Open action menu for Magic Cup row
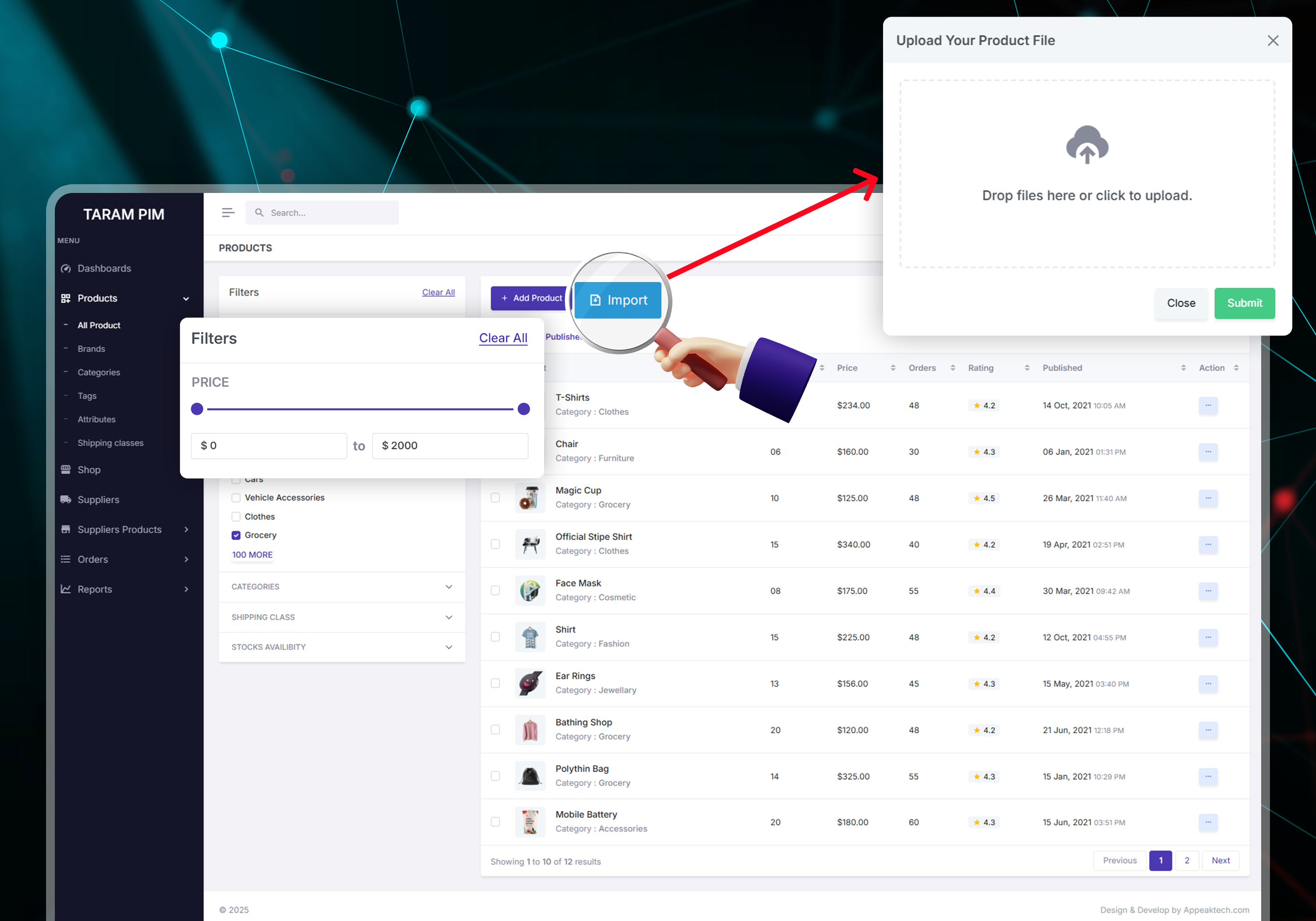The height and width of the screenshot is (921, 1316). [1208, 498]
